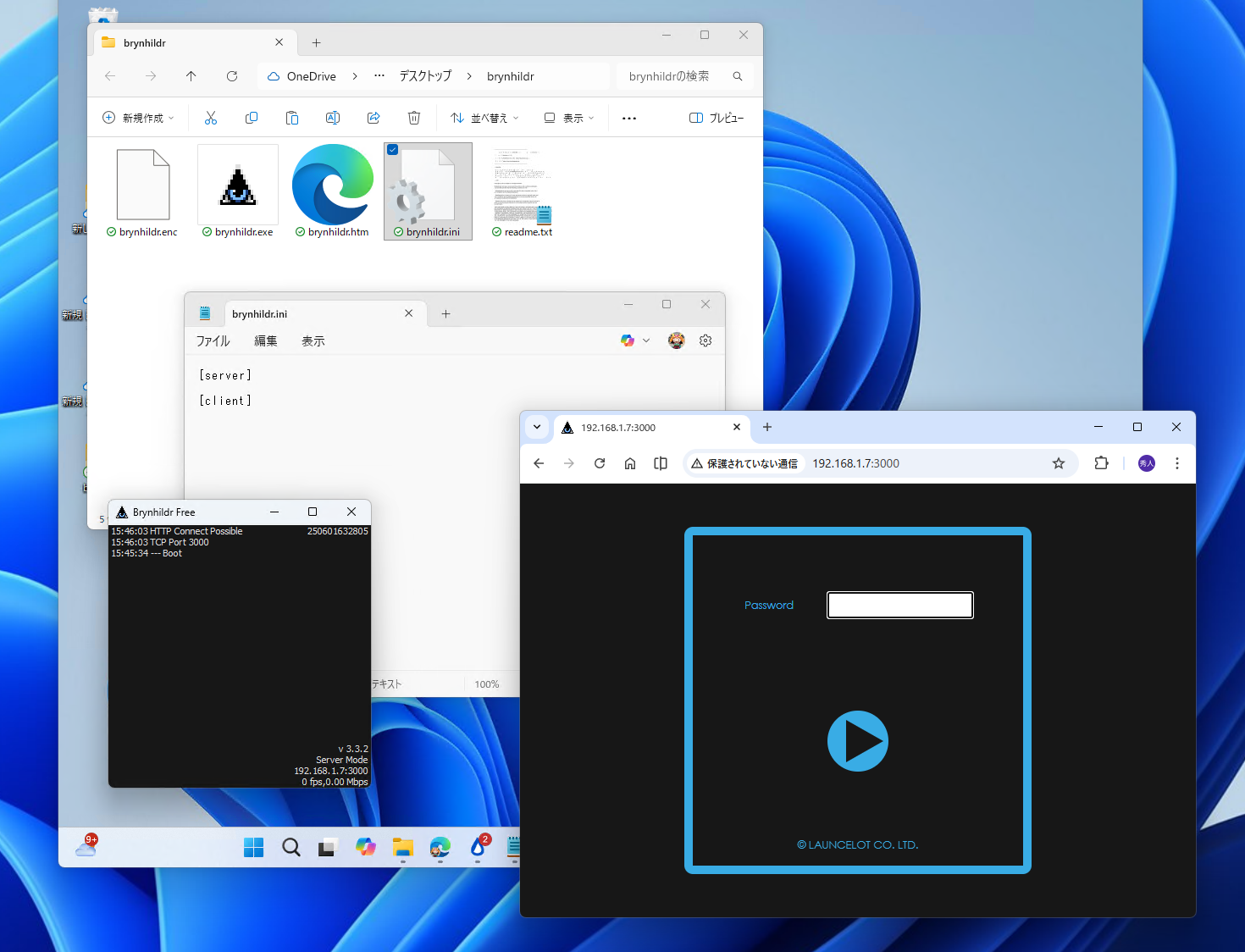Focus the Password input field

click(x=900, y=606)
